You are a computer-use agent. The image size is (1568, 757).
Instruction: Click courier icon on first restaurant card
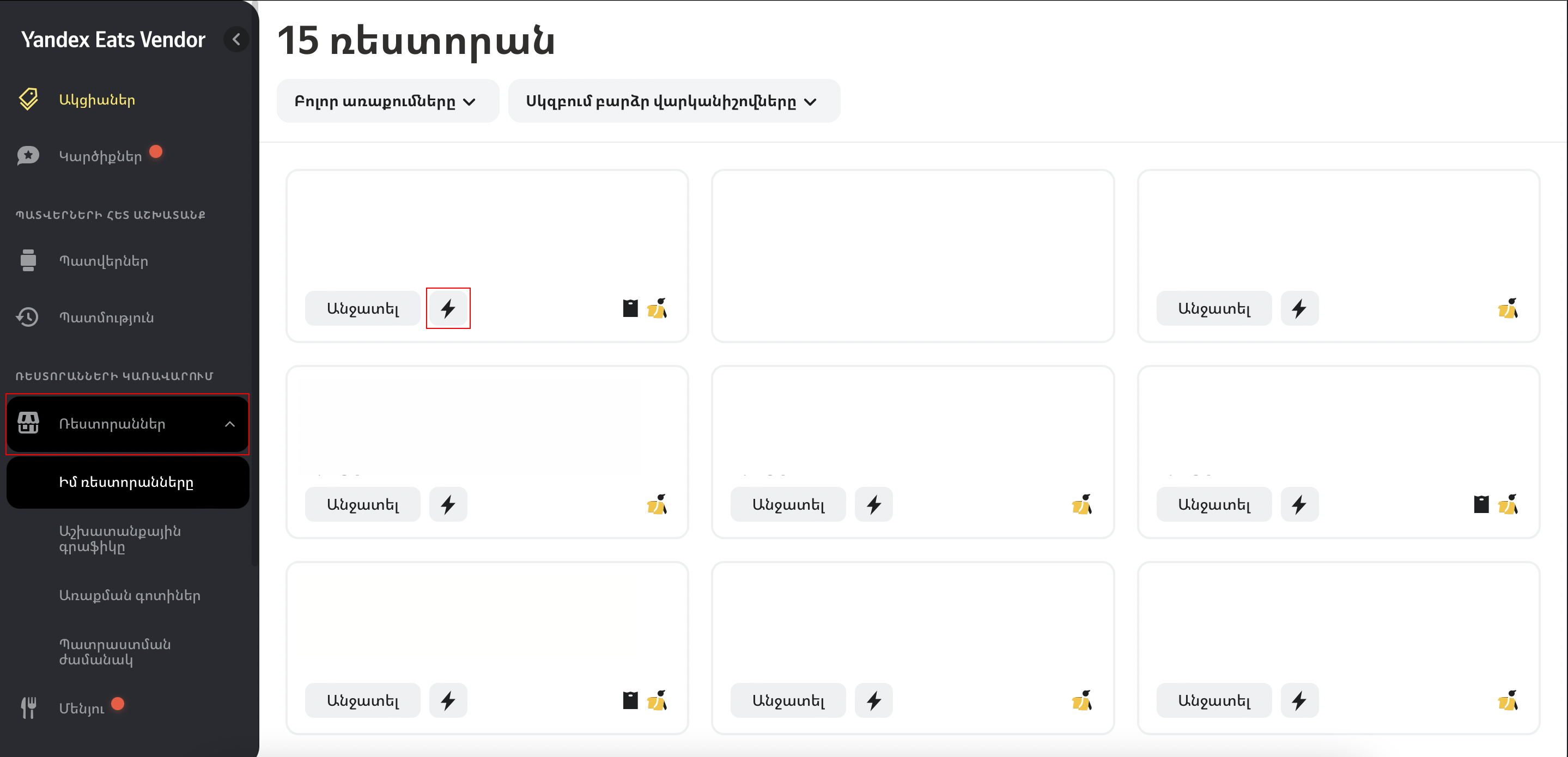657,309
